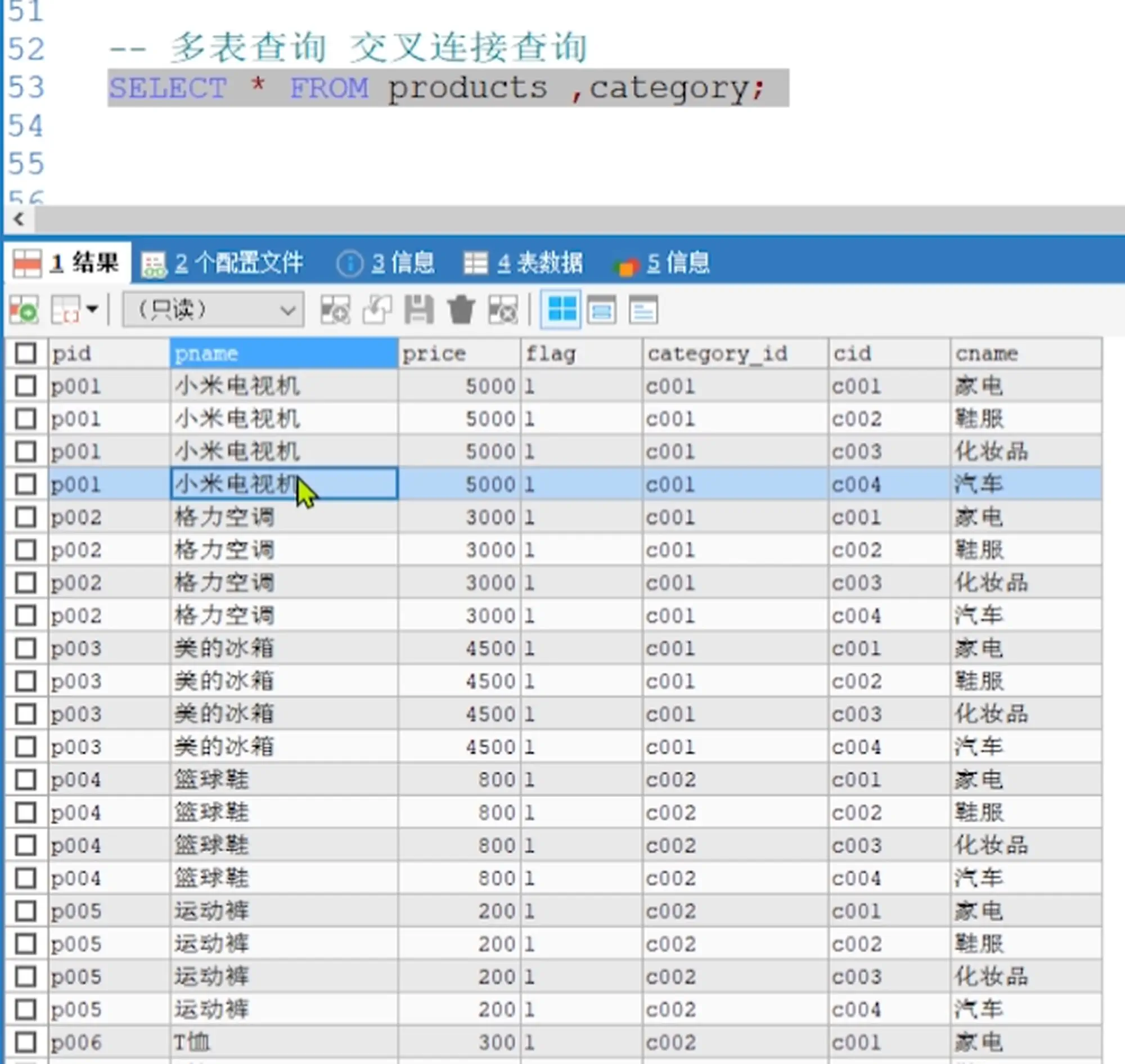The image size is (1125, 1064).
Task: Open the 1 结果 results tab
Action: [x=68, y=263]
